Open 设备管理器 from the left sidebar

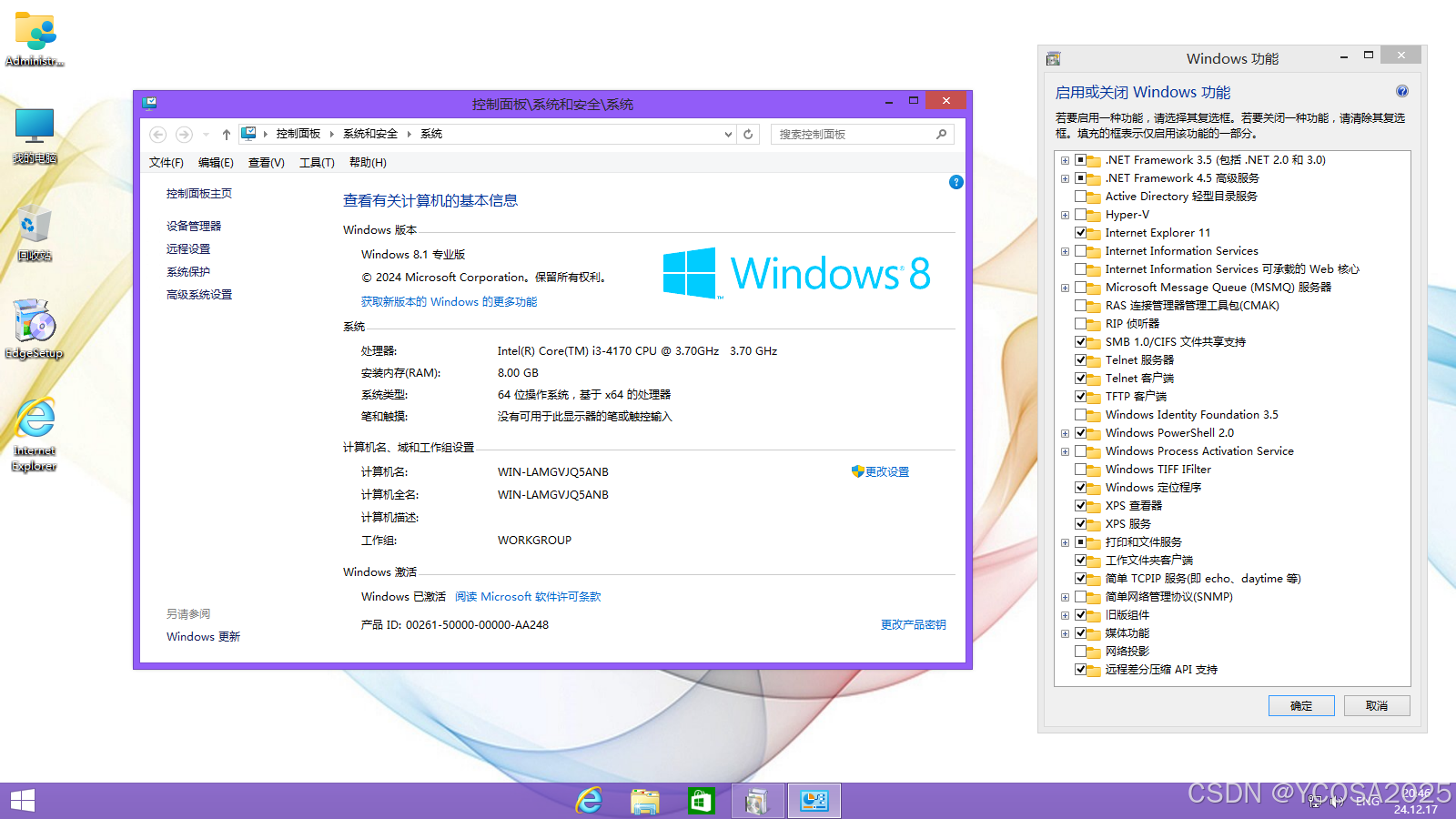pos(194,227)
